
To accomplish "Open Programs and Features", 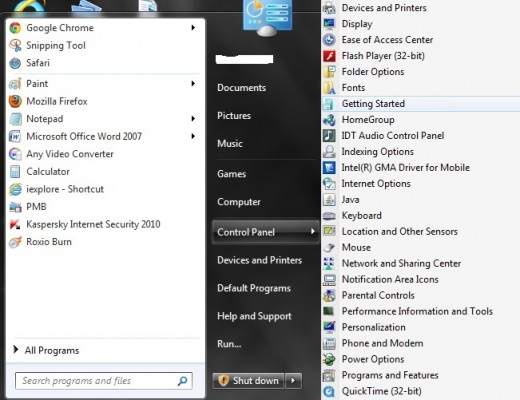I will pos(390,375).
